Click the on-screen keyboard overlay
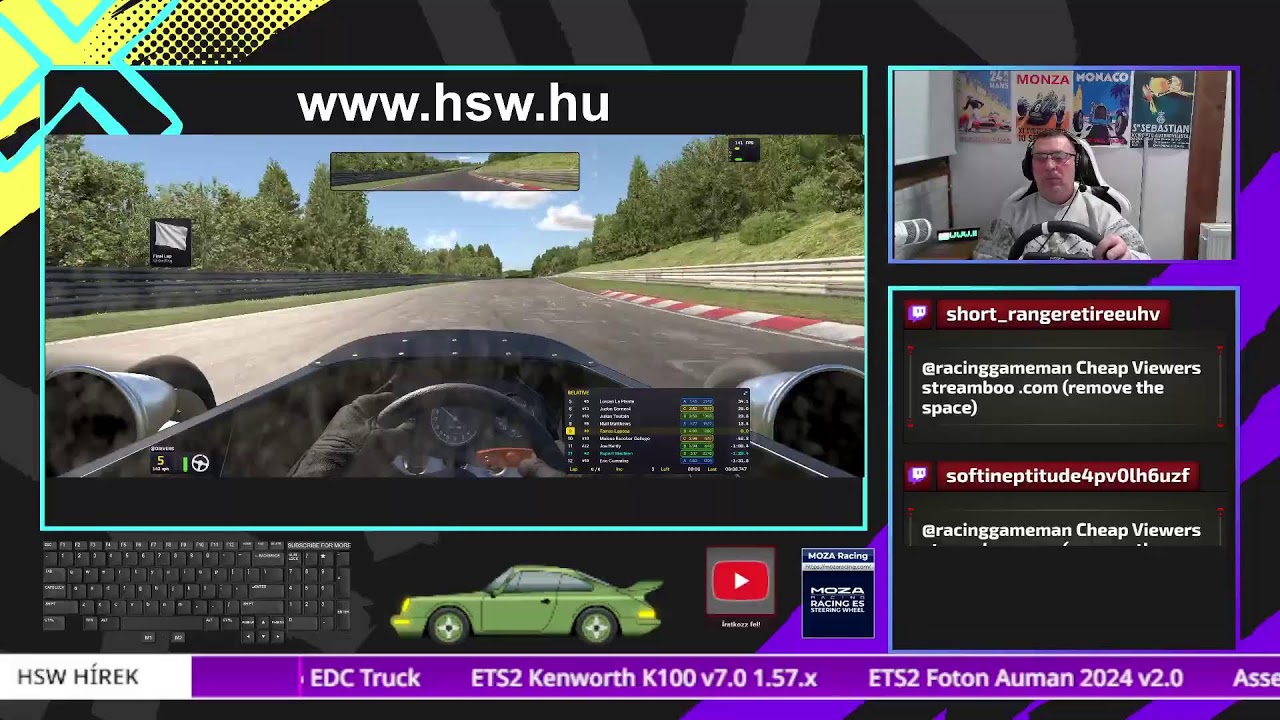Screen dimensions: 1280x720 click(197, 592)
